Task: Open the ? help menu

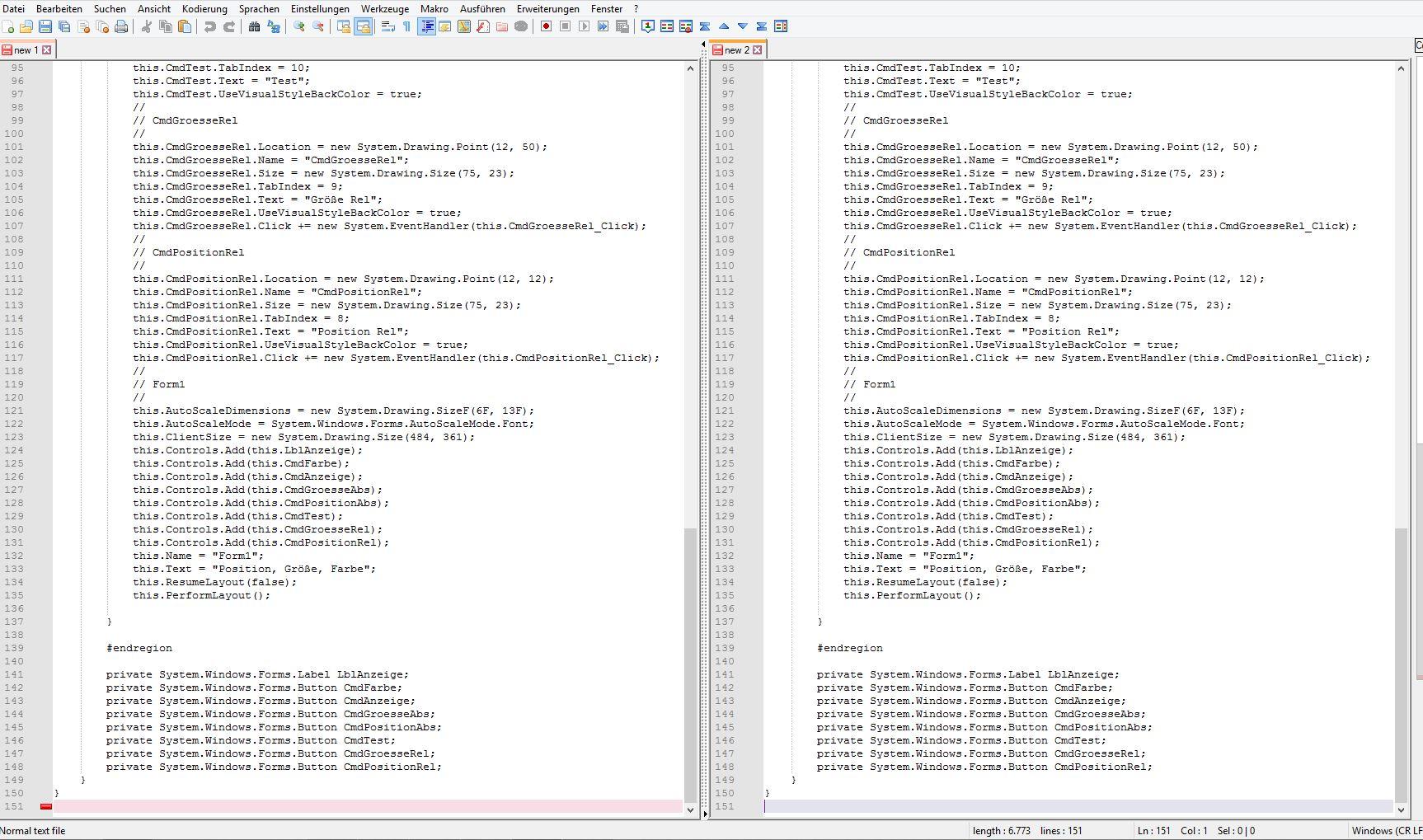Action: pos(636,8)
